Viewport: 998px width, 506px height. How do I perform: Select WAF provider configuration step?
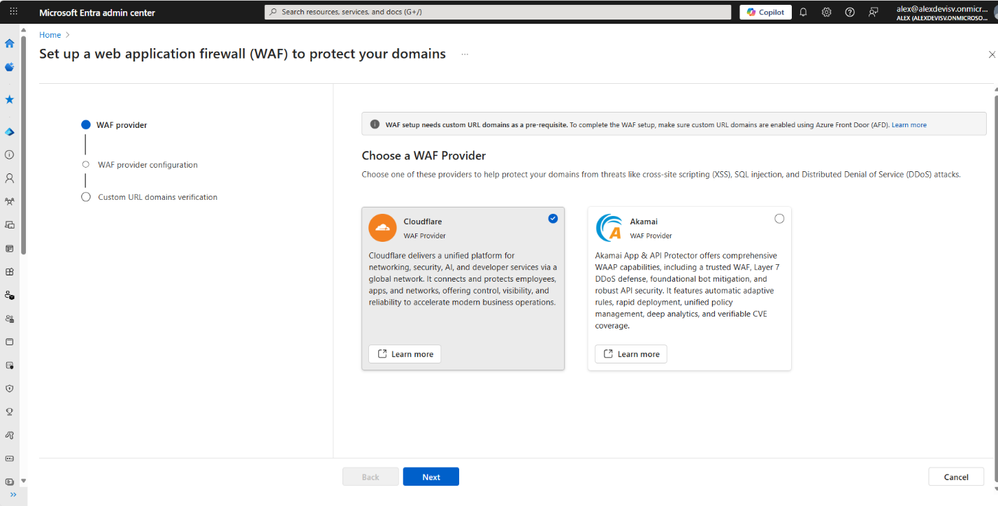(x=140, y=165)
